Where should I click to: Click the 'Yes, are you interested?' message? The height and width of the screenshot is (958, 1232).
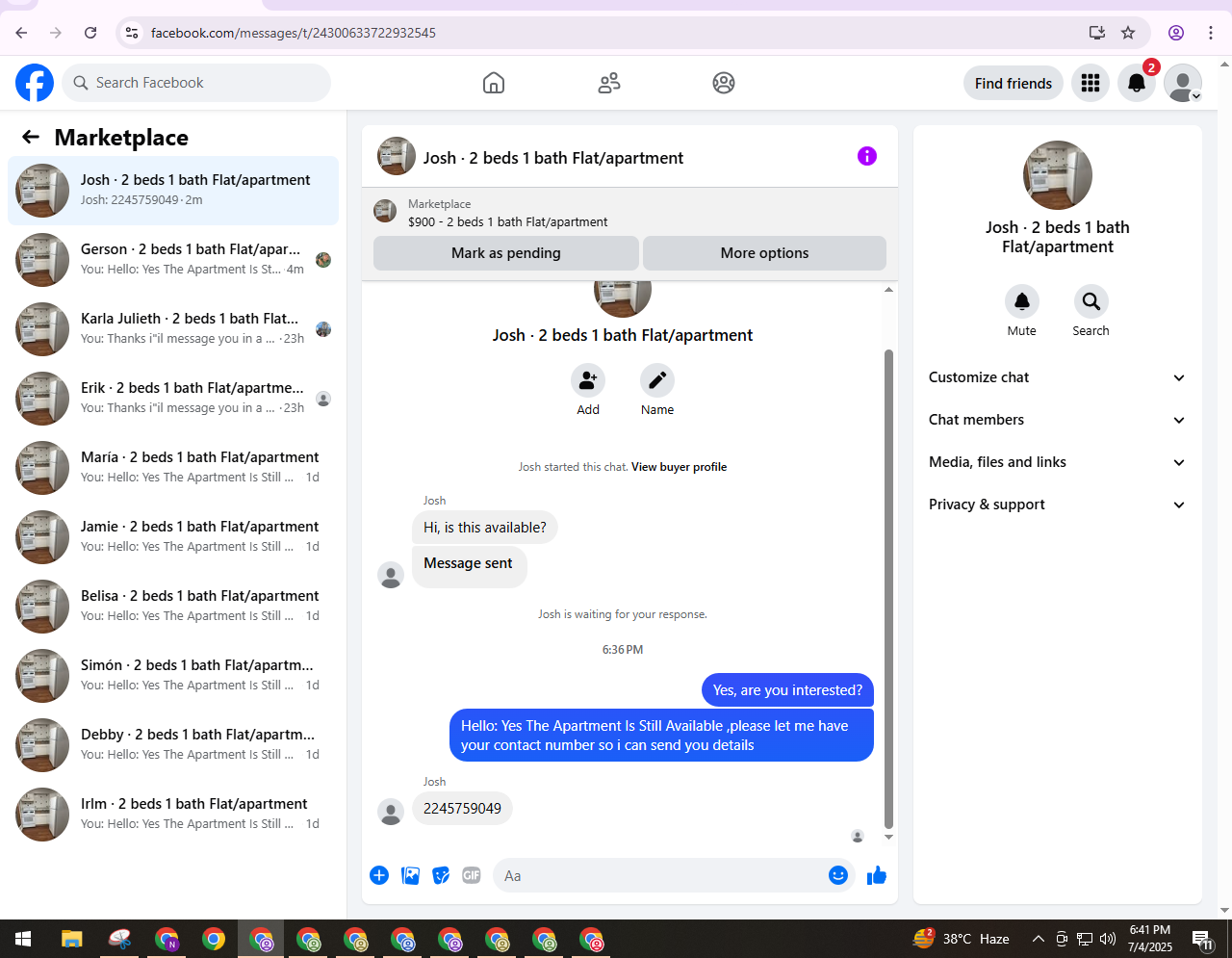(787, 690)
